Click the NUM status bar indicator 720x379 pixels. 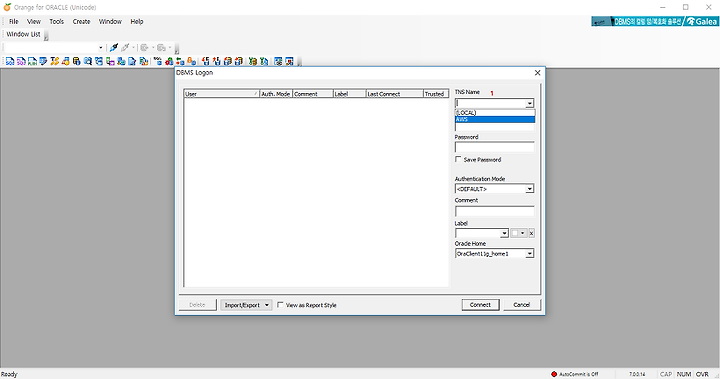pos(684,374)
